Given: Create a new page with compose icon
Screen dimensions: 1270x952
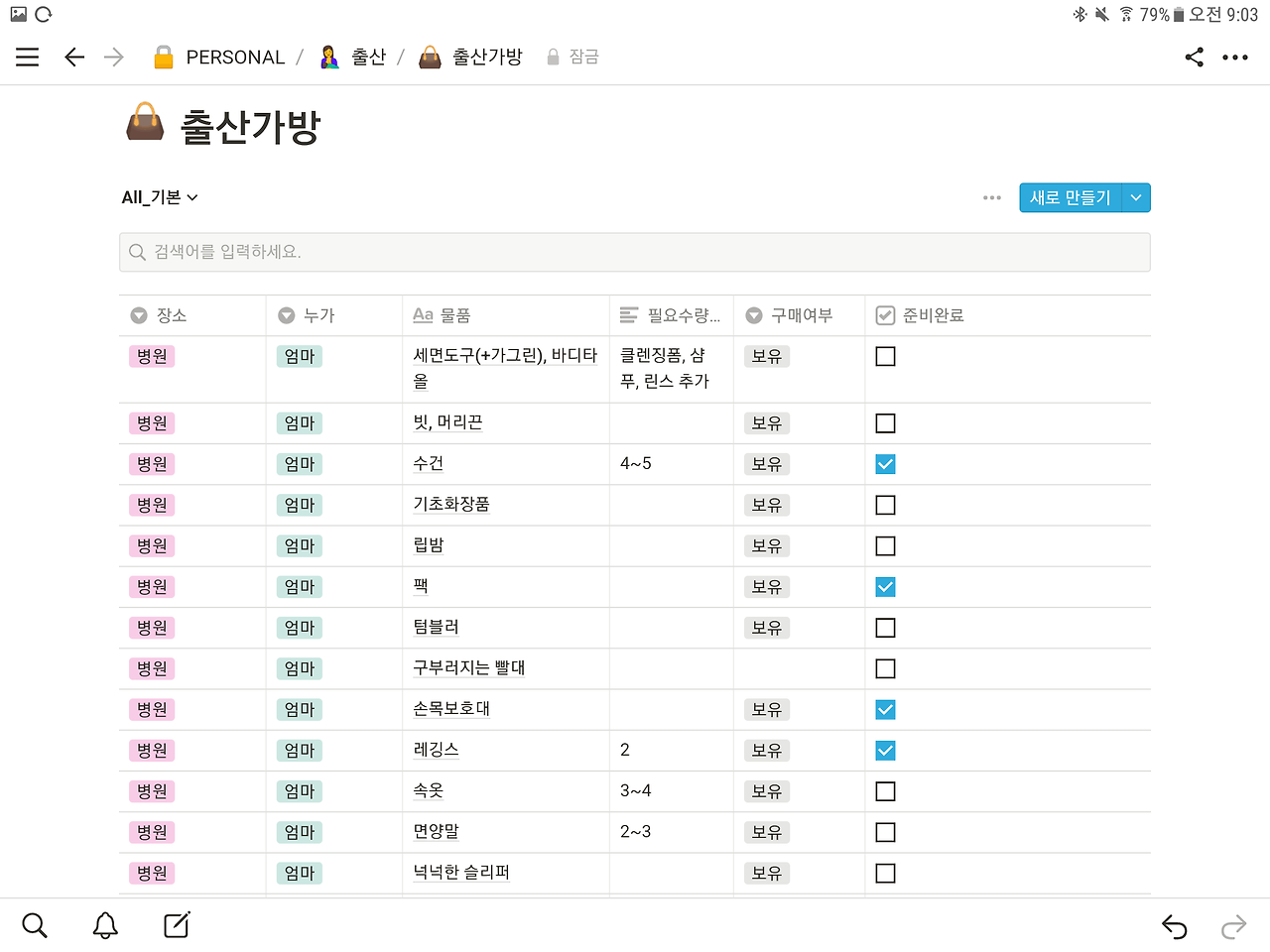Looking at the screenshot, I should (177, 925).
